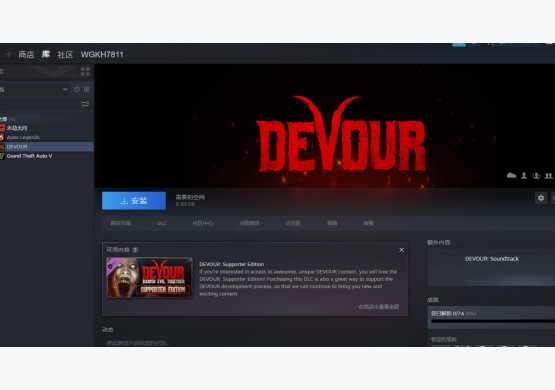Click the single-player person icon
Image resolution: width=555 pixels, height=390 pixels.
click(x=524, y=176)
